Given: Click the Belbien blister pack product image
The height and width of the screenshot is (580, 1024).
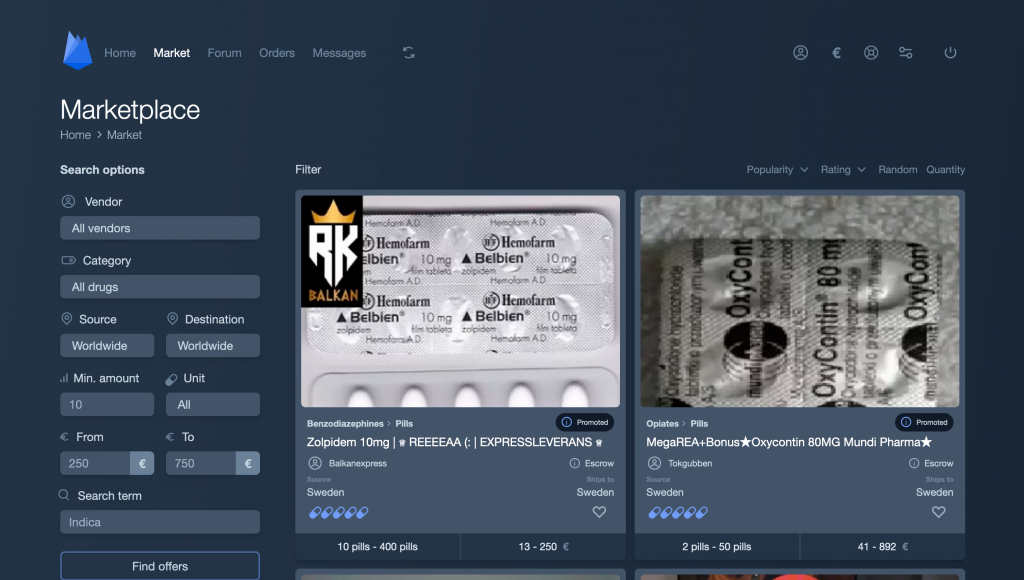Looking at the screenshot, I should 460,301.
